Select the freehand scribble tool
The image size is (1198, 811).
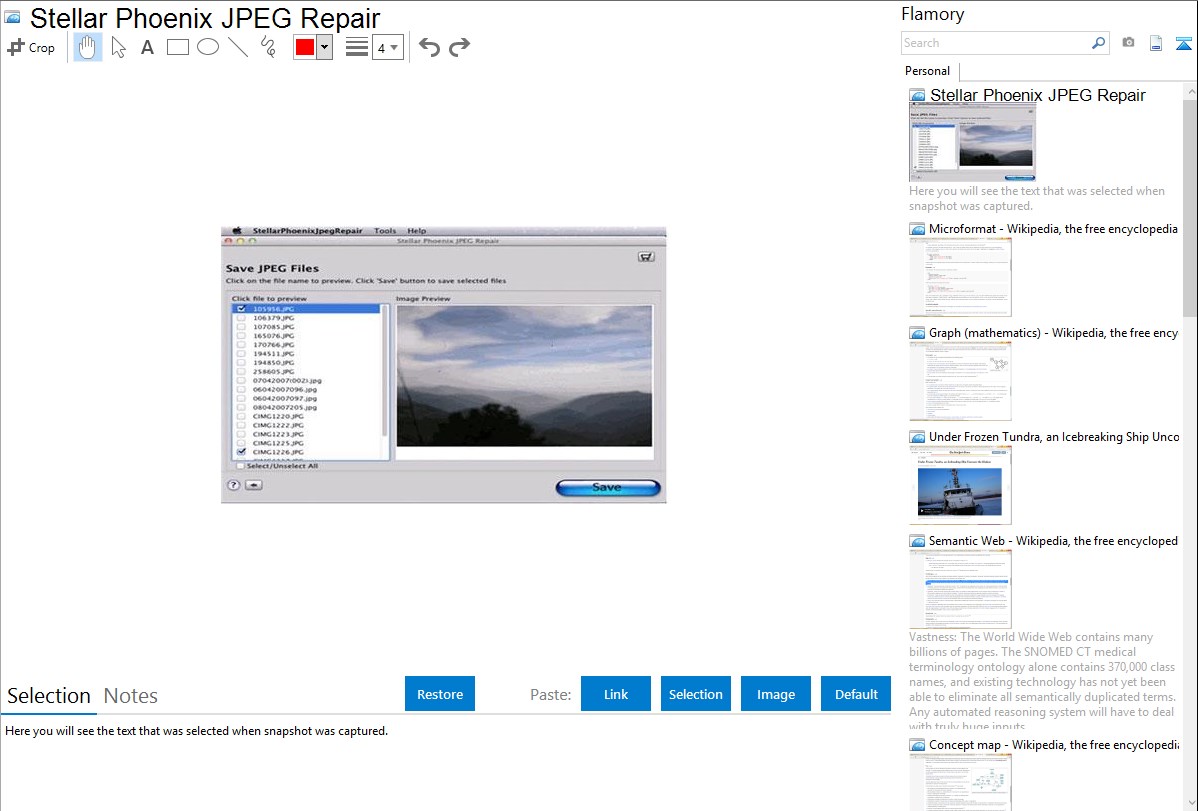tap(268, 47)
